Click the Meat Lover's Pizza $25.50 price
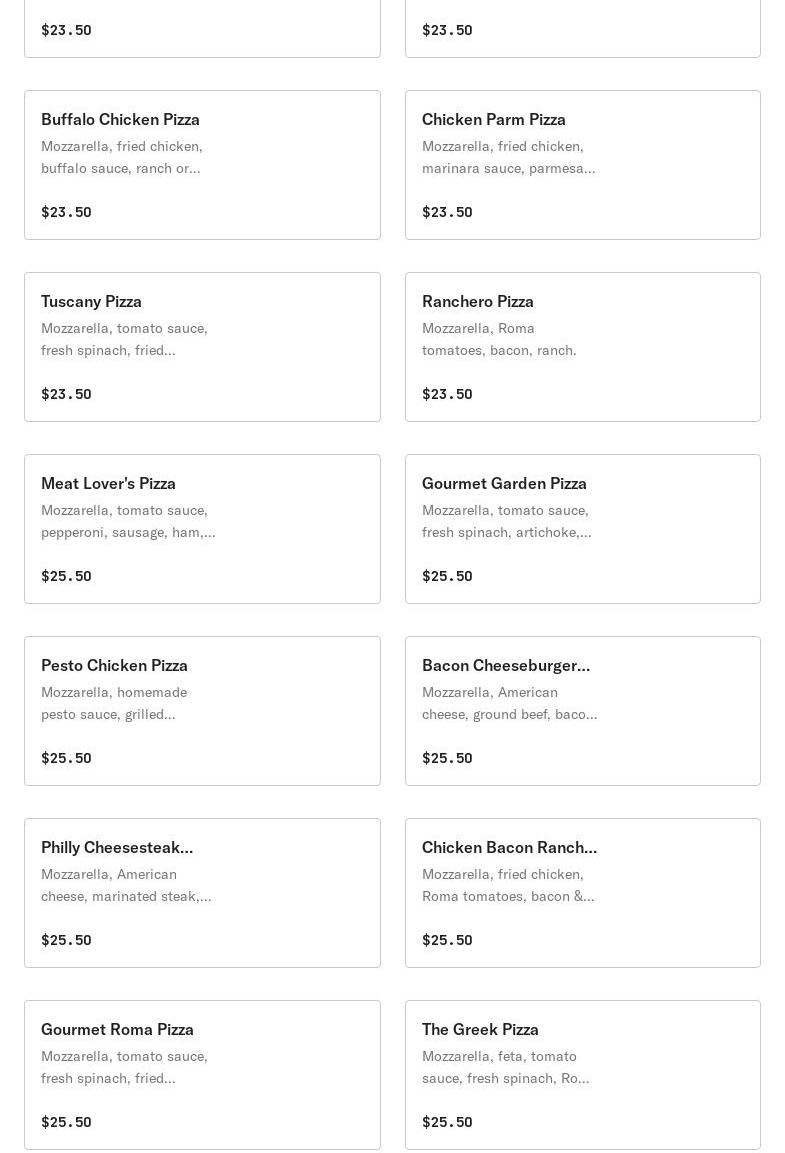Screen dimensions: 785x1153 pyautogui.click(x=66, y=576)
